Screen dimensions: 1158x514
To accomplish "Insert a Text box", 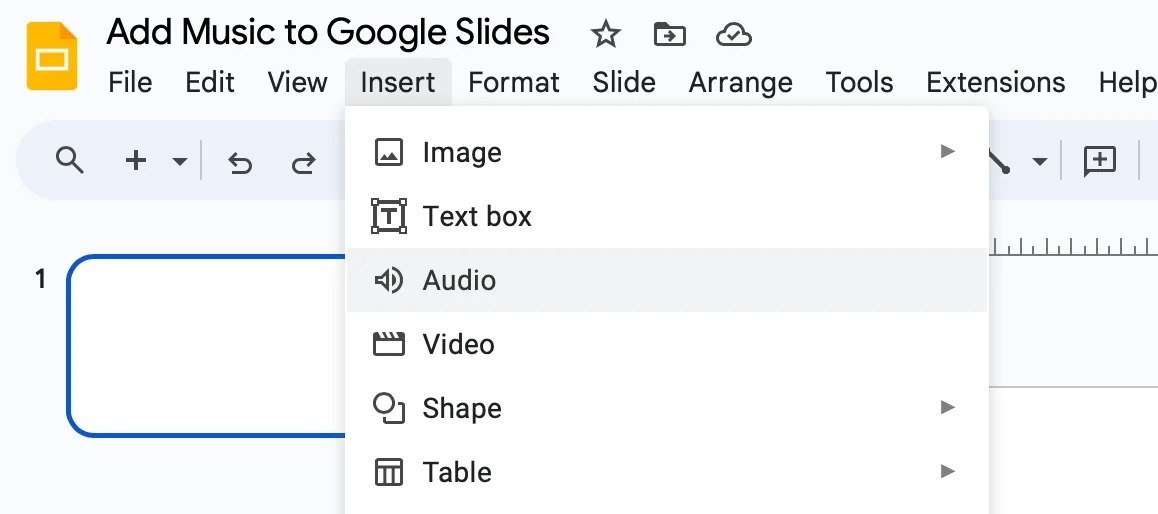I will [667, 216].
